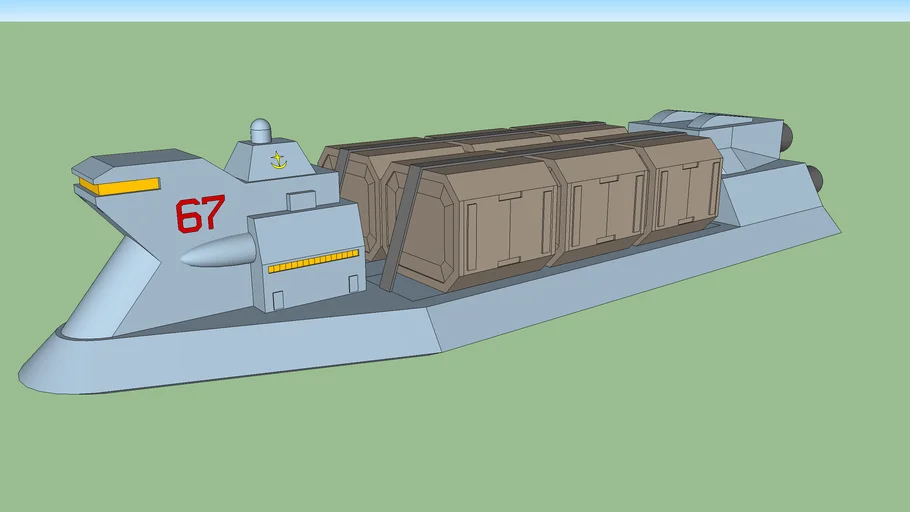
Task: Click the rearmost front-row cargo container
Action: click(686, 187)
